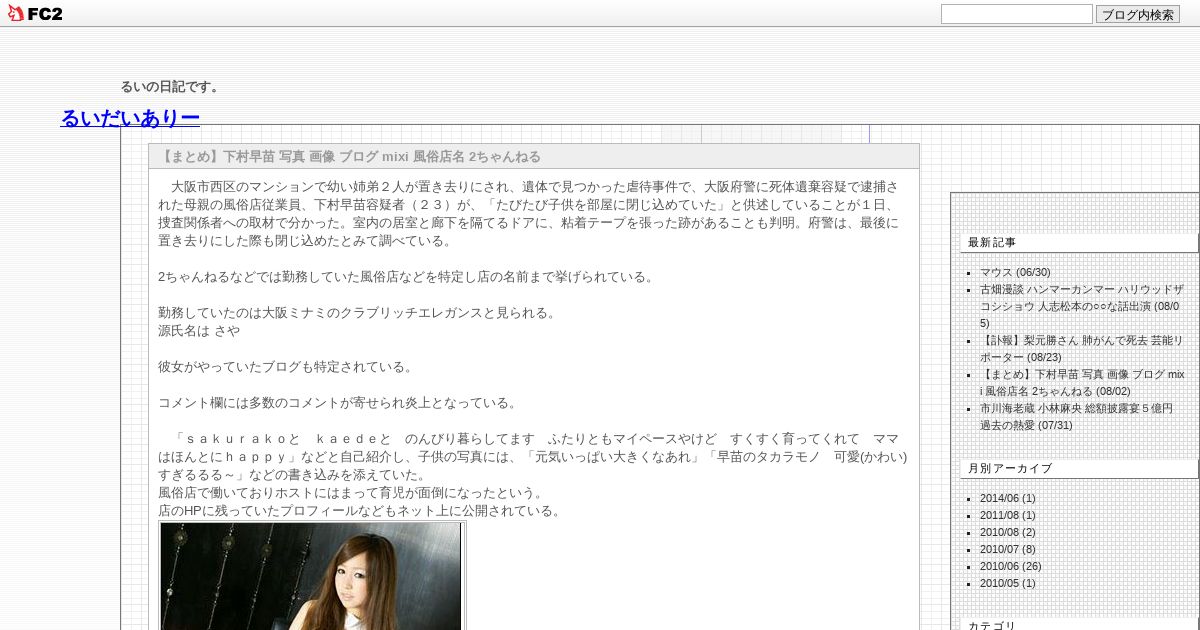Click the line 彼女がやっていたブログも特定されている。
This screenshot has height=630, width=1200.
tap(286, 366)
